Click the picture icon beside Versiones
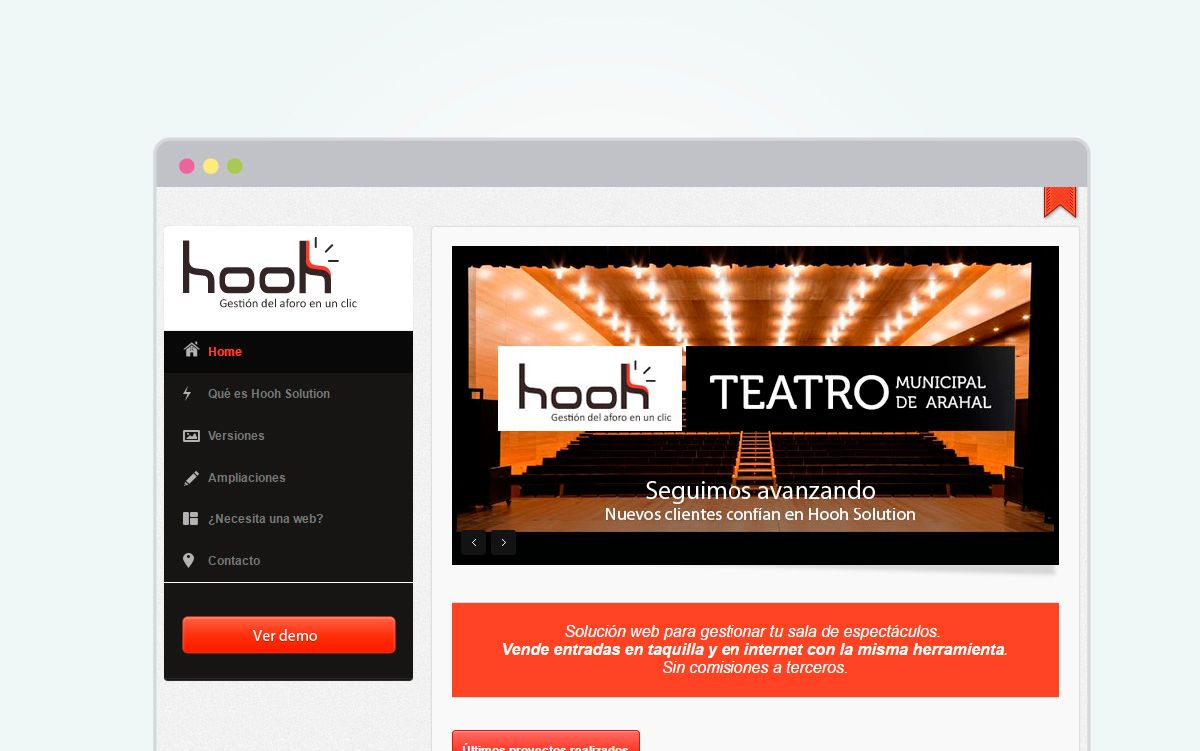Viewport: 1200px width, 751px height. 191,436
